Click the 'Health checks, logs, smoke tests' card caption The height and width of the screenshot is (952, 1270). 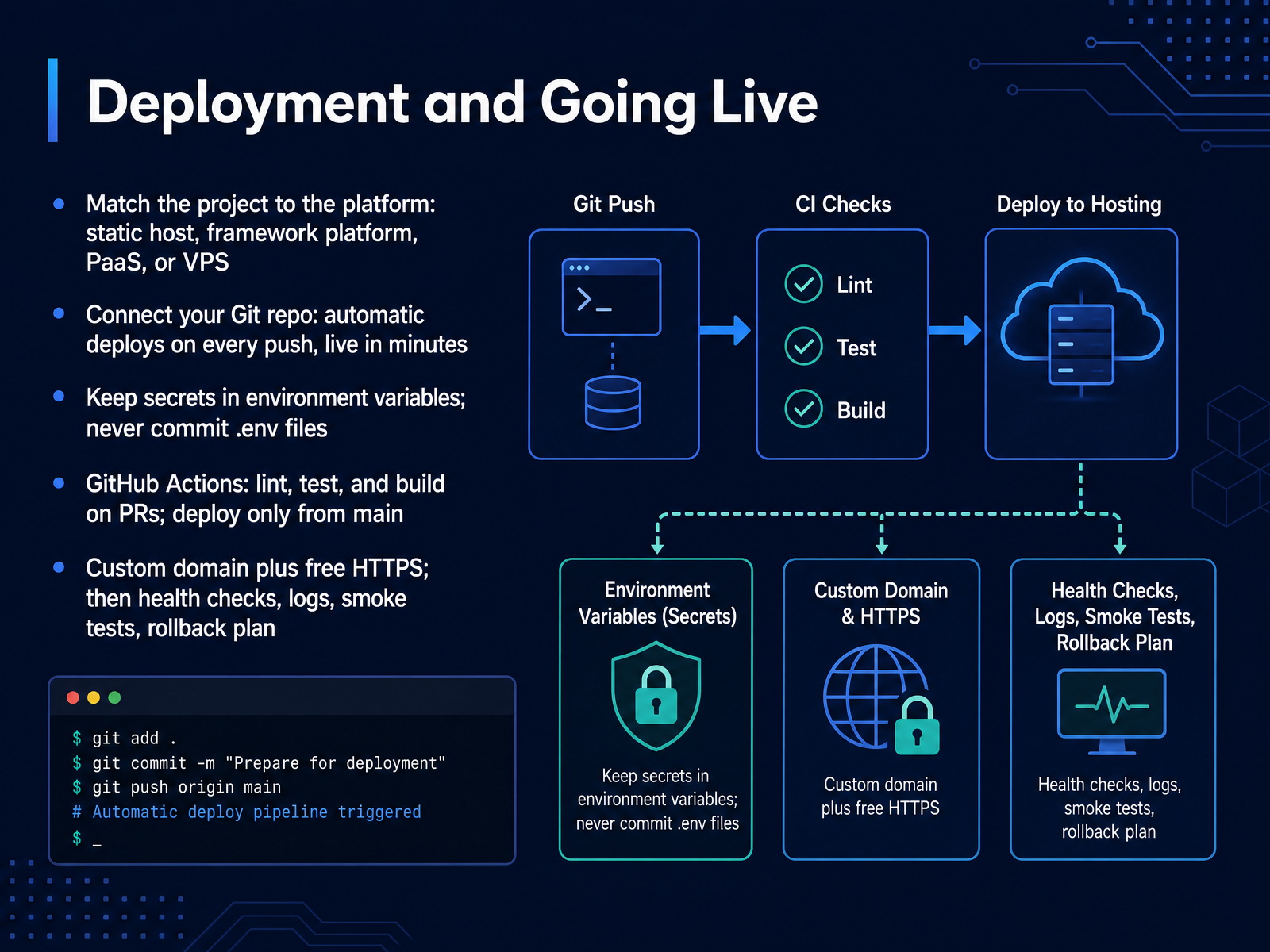pos(1109,808)
